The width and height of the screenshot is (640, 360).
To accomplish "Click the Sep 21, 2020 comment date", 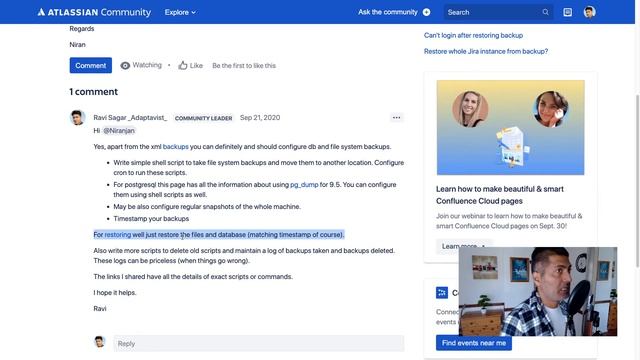I will 260,118.
